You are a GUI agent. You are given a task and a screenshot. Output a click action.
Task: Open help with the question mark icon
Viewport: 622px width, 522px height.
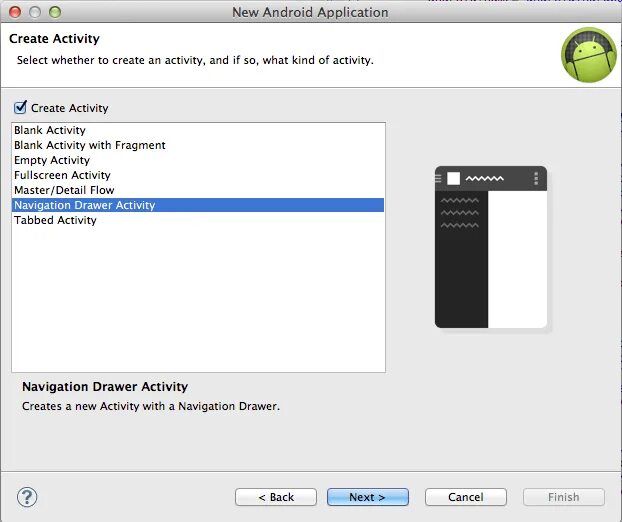click(27, 497)
